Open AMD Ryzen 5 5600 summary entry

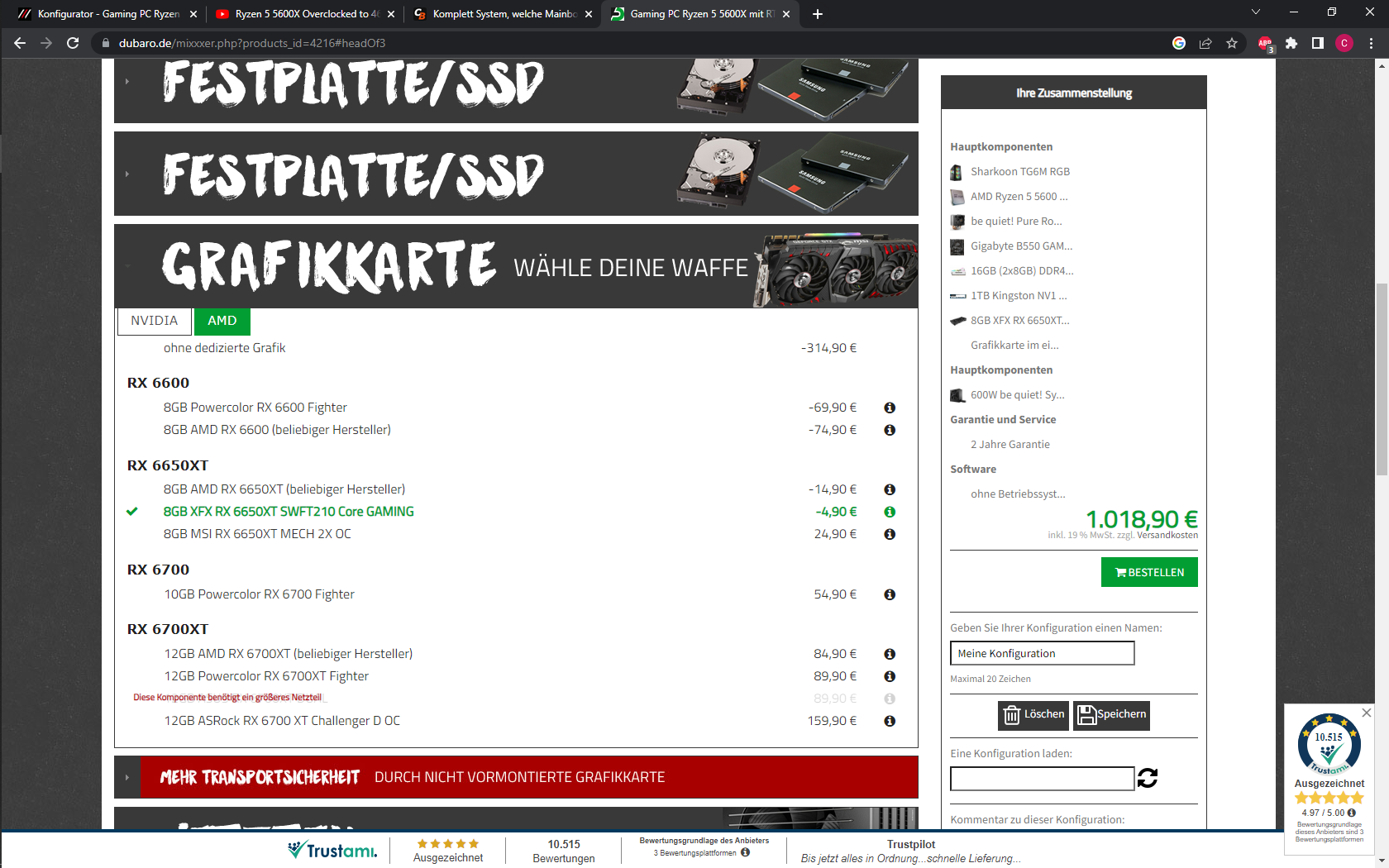(x=1019, y=197)
